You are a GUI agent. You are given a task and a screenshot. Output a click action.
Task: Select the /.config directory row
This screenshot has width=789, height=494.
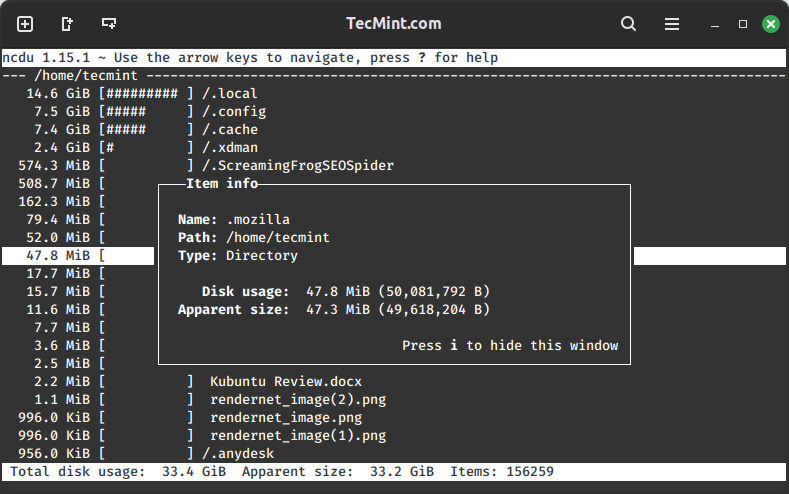(x=233, y=112)
